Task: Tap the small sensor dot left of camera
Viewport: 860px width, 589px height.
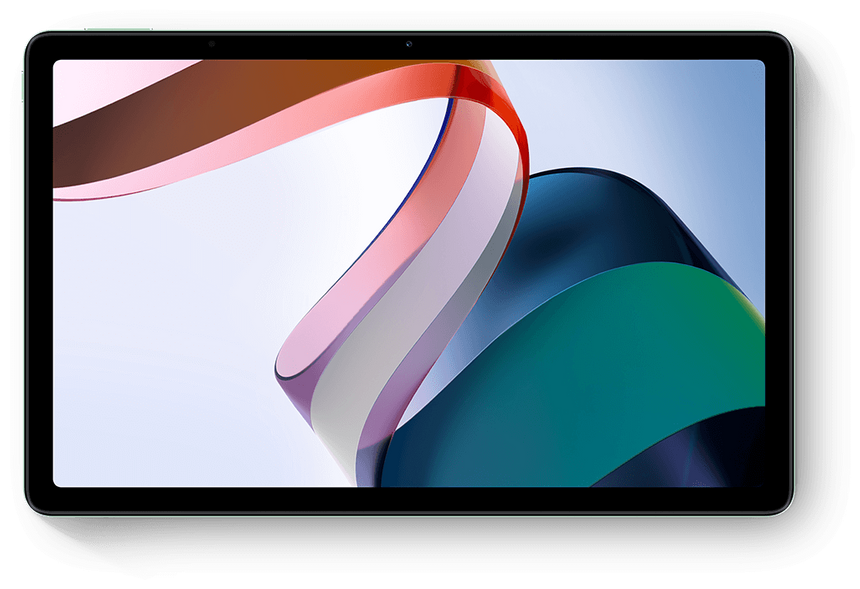Action: click(212, 44)
